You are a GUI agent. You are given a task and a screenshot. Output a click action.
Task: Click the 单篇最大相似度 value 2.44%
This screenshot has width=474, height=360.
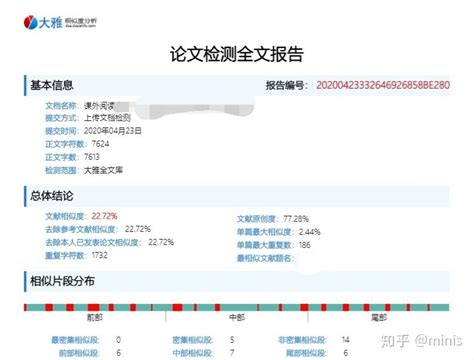[310, 232]
